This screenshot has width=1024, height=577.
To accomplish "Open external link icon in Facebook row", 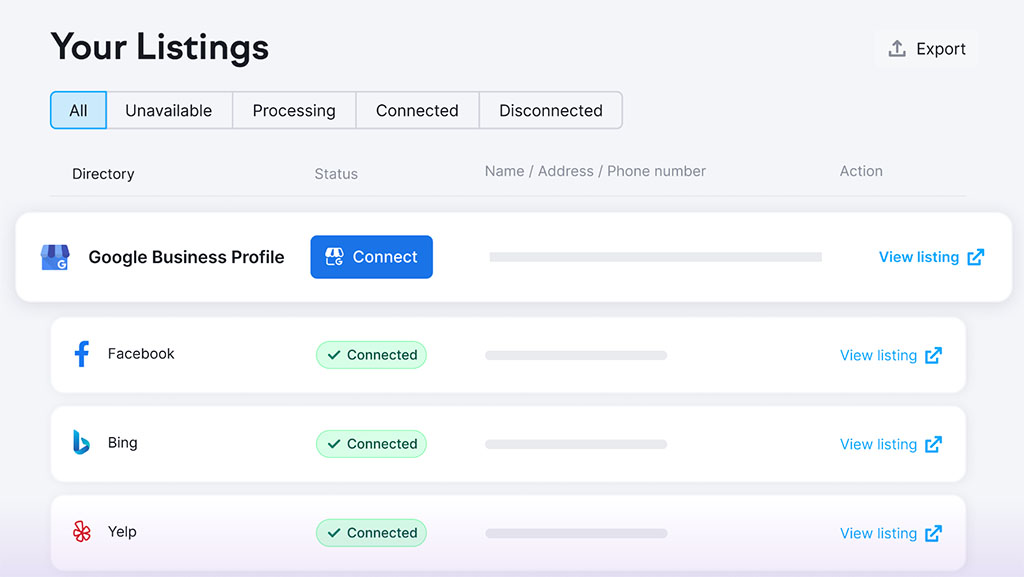I will tap(933, 355).
